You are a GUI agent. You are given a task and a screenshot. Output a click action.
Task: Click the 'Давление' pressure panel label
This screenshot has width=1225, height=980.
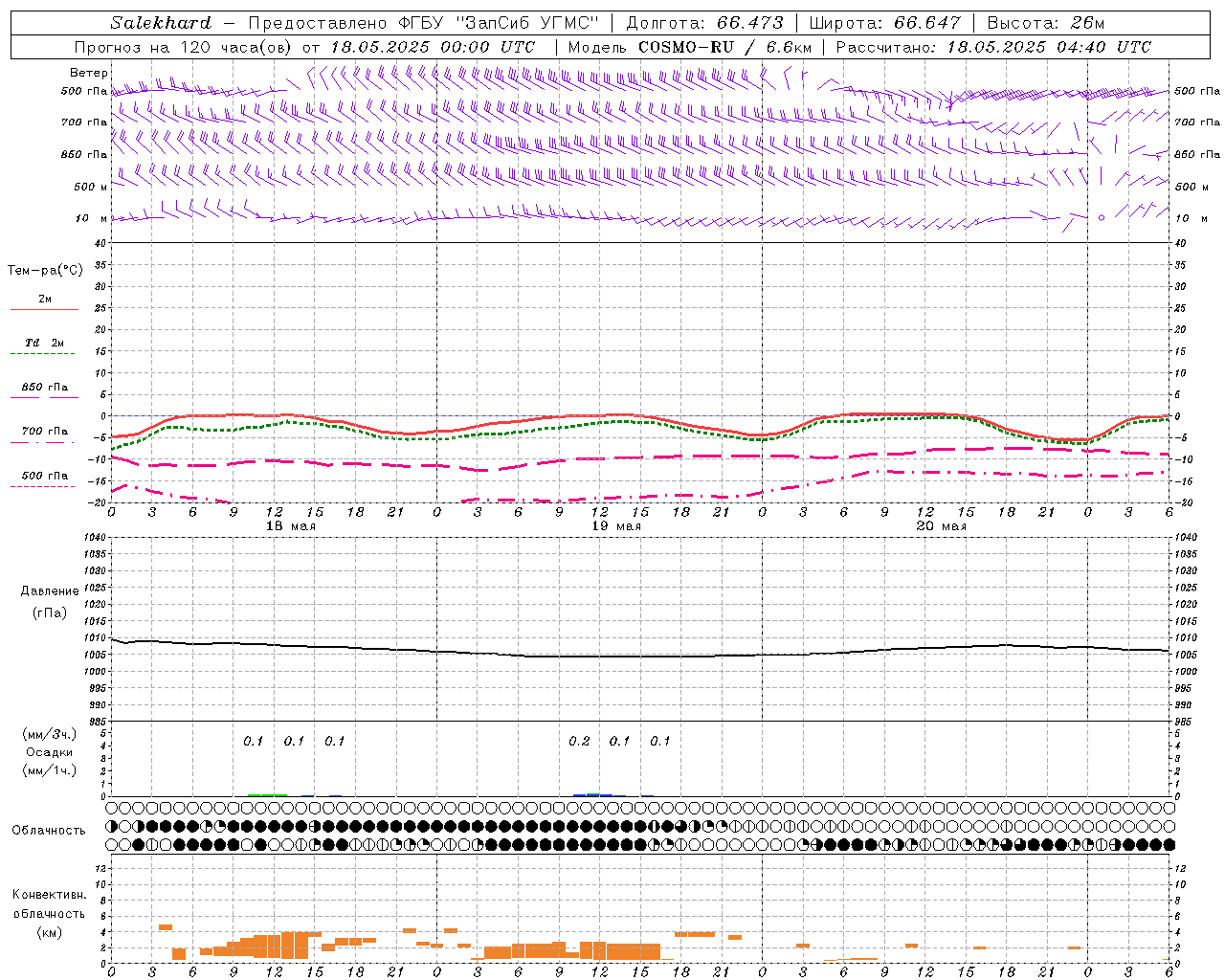(50, 591)
